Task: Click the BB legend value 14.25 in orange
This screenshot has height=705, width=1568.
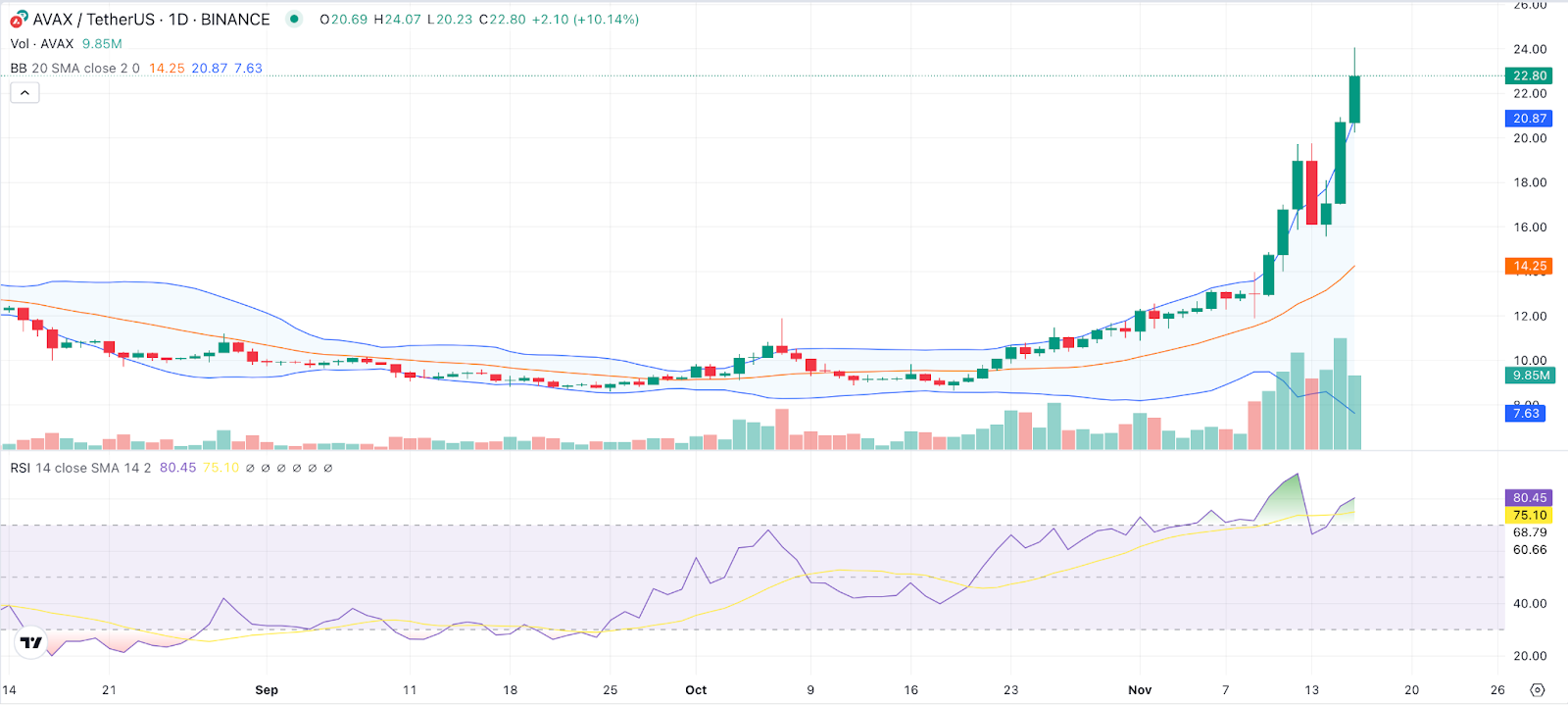Action: [167, 69]
